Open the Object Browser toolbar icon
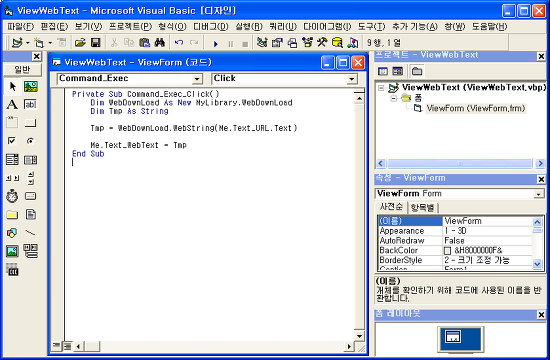The height and width of the screenshot is (360, 550). click(x=307, y=42)
